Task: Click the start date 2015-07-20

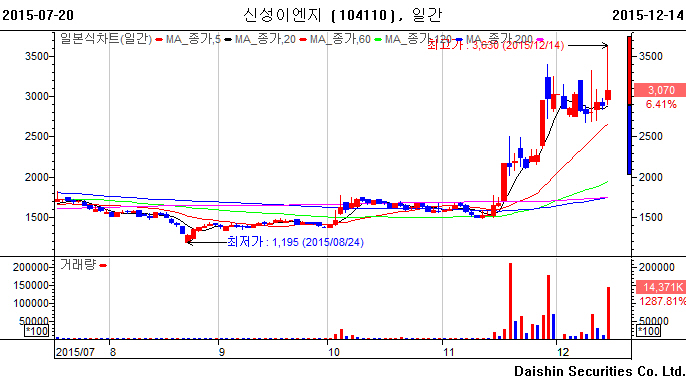Action: pyautogui.click(x=38, y=15)
